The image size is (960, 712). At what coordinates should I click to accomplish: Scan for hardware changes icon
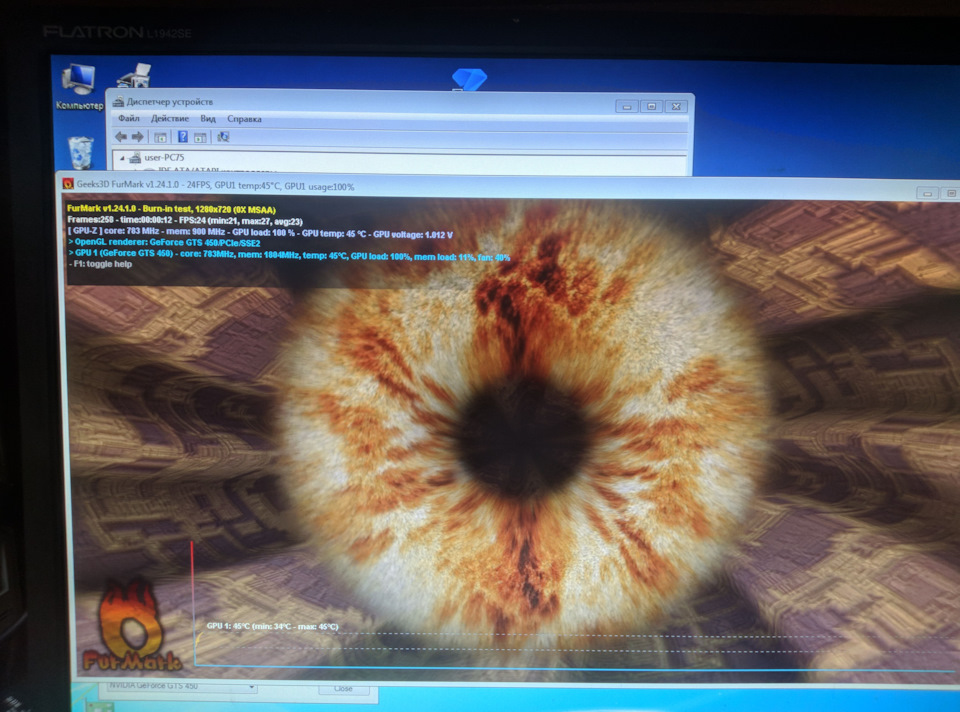click(223, 137)
